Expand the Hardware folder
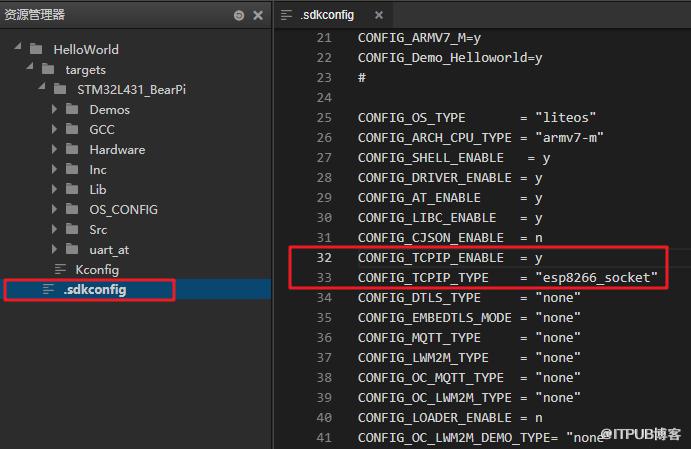The width and height of the screenshot is (691, 449). tap(54, 149)
